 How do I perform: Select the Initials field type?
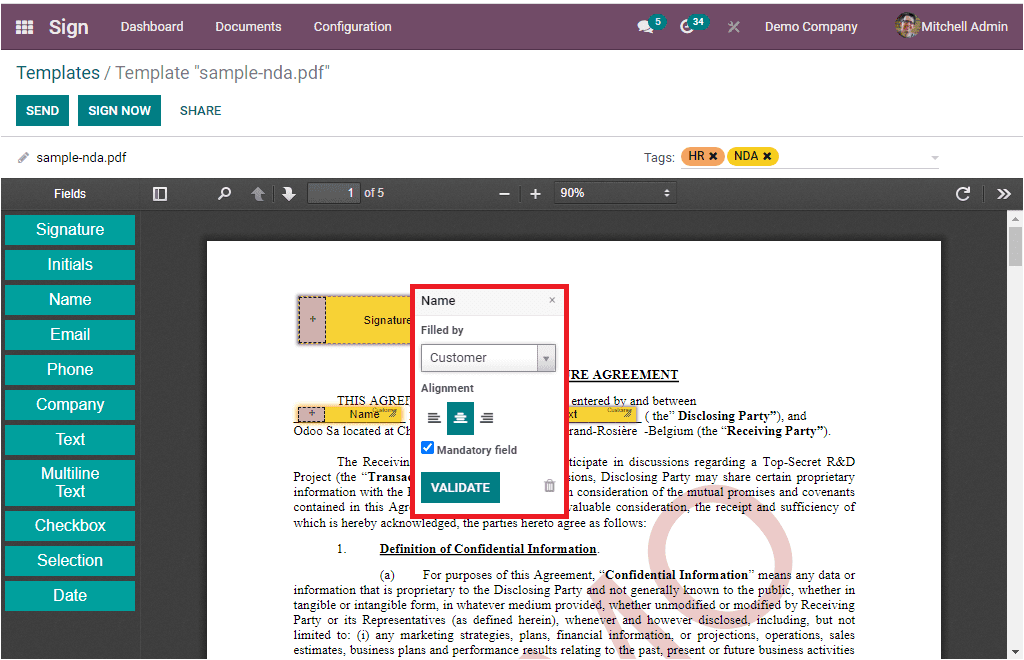[x=70, y=264]
